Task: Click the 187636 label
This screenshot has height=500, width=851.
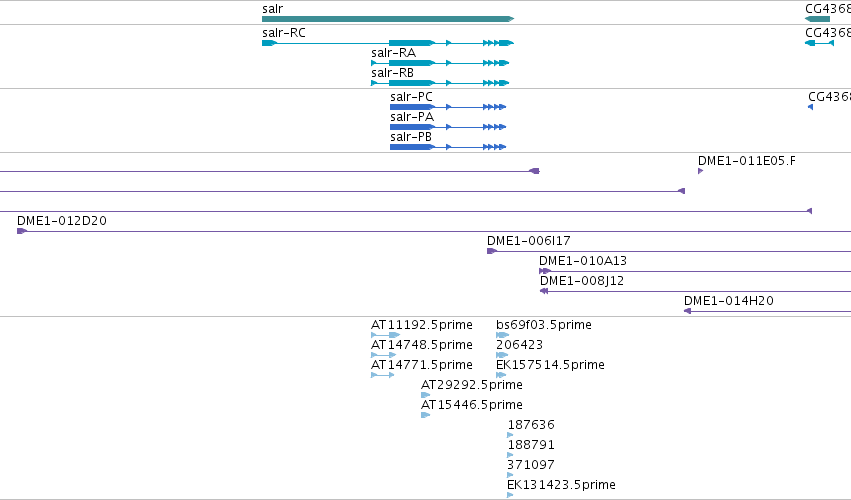Action: (x=531, y=425)
